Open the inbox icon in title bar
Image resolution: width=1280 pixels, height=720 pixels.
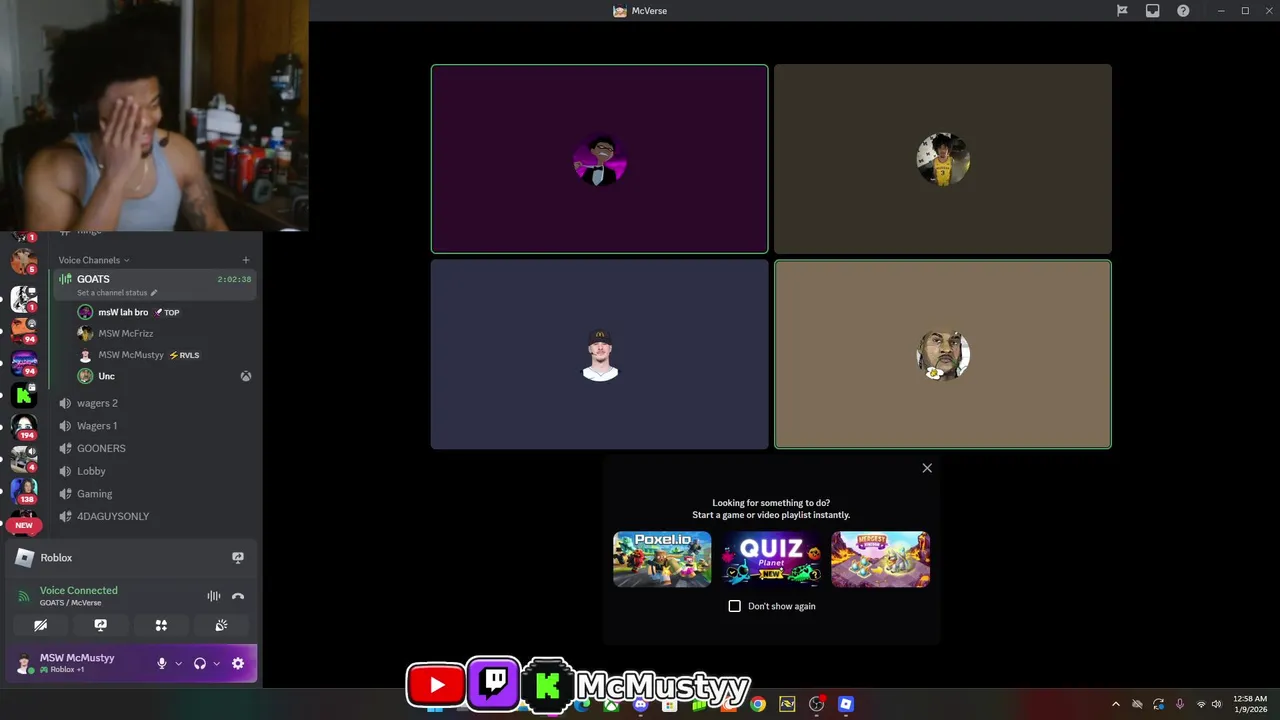point(1153,11)
